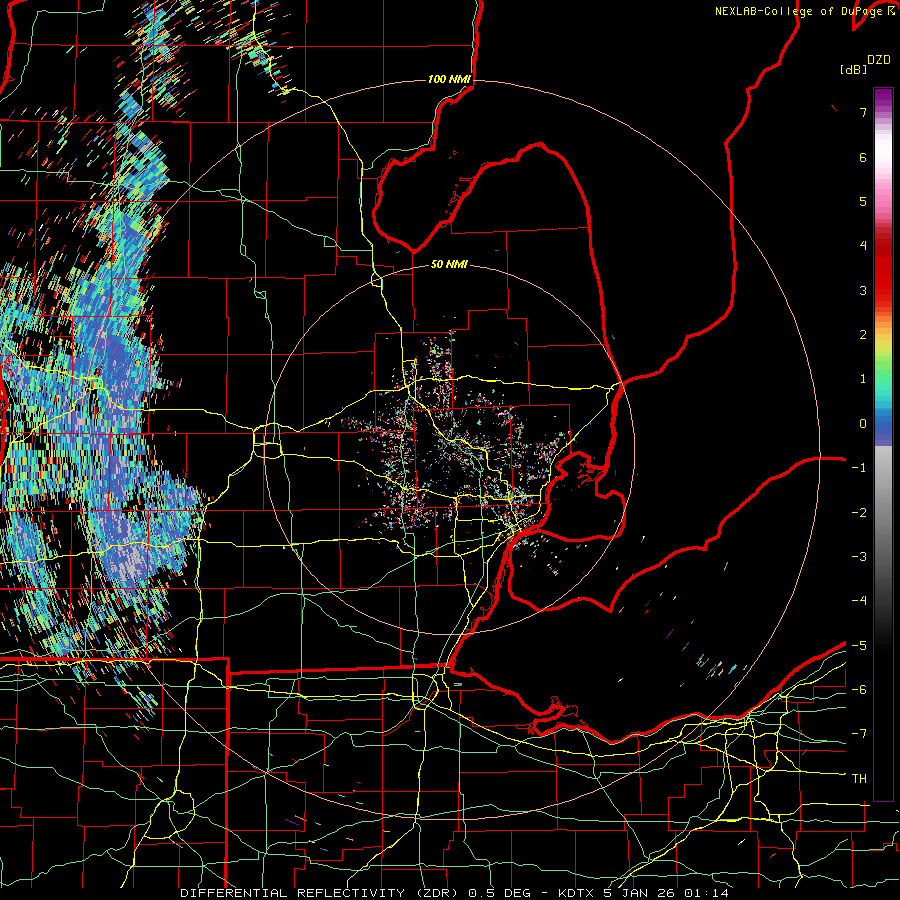The height and width of the screenshot is (900, 900).
Task: Click the -2 dB scale value
Action: [x=859, y=513]
